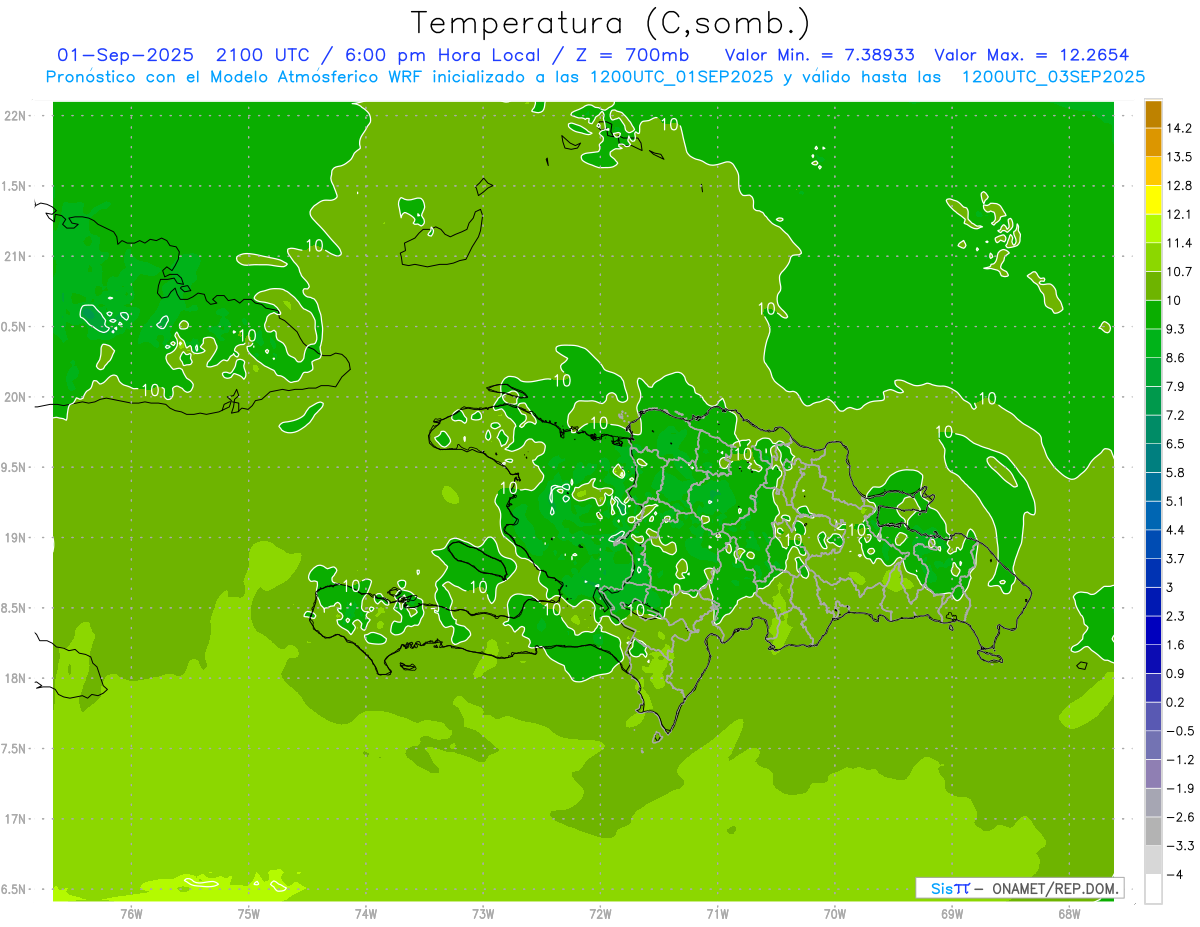Click the "3.7" color scale label
The width and height of the screenshot is (1200, 927).
pos(1177,558)
